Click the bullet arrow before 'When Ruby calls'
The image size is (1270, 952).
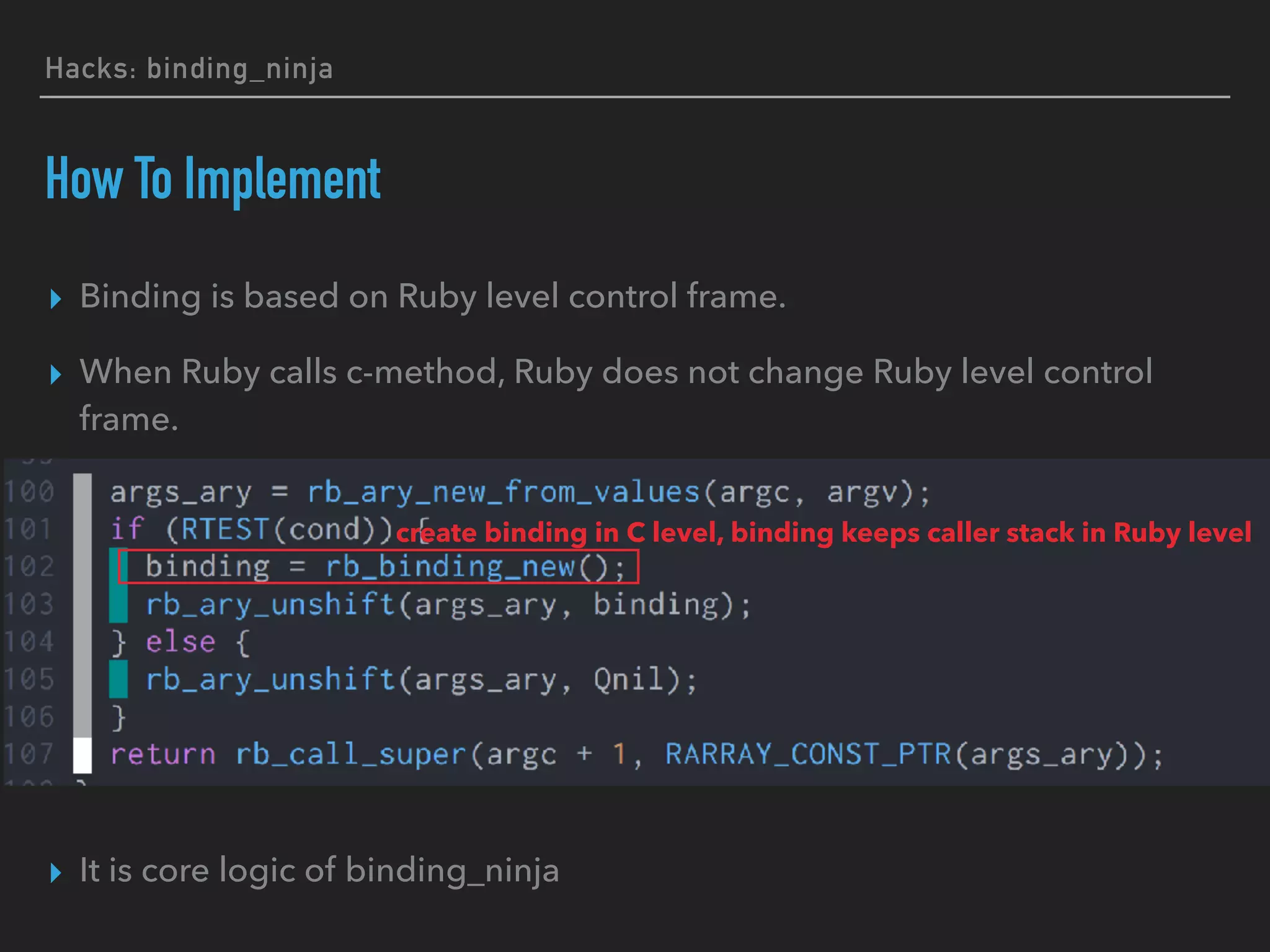[56, 374]
